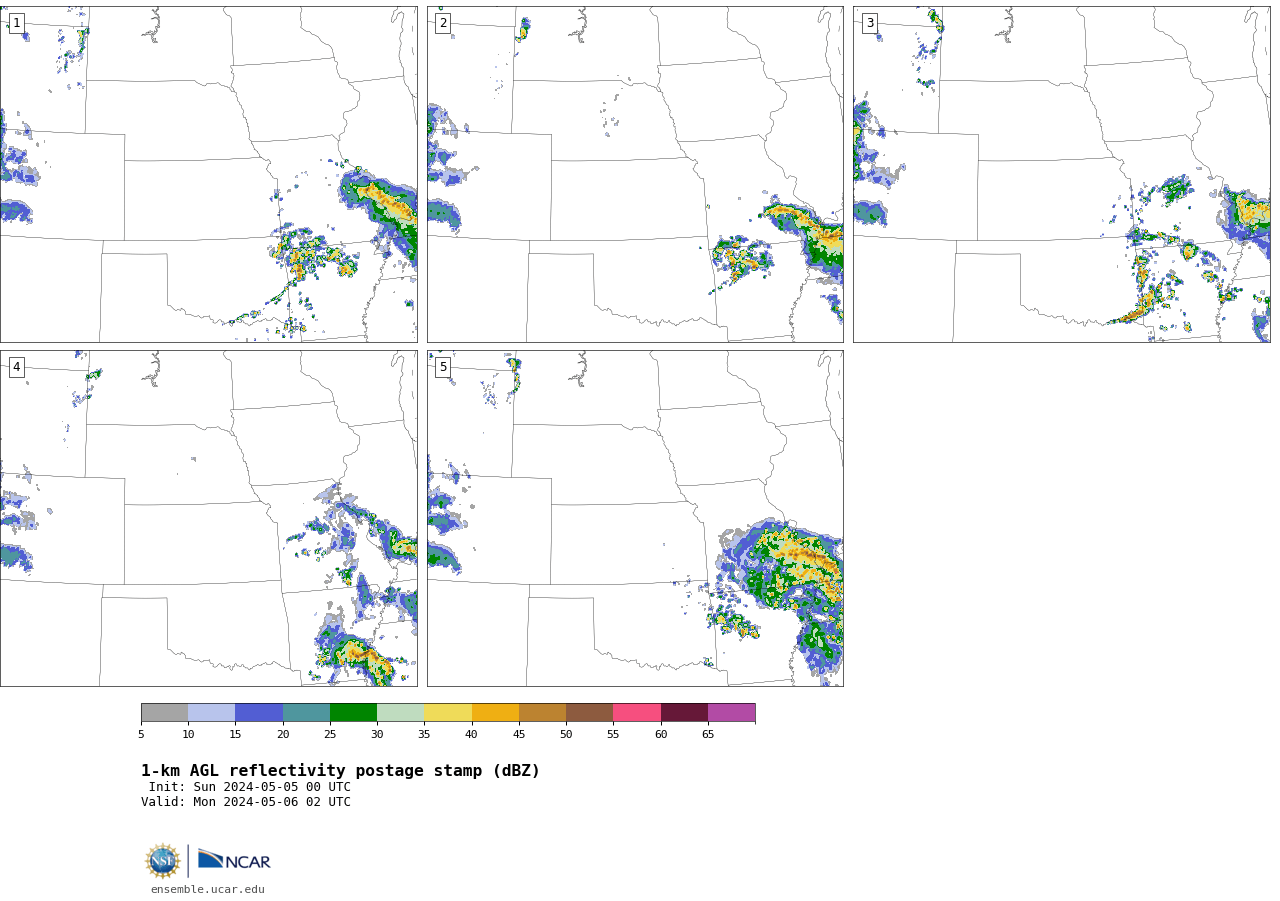Click the pink 55-60 dBZ swatch

[x=637, y=712]
